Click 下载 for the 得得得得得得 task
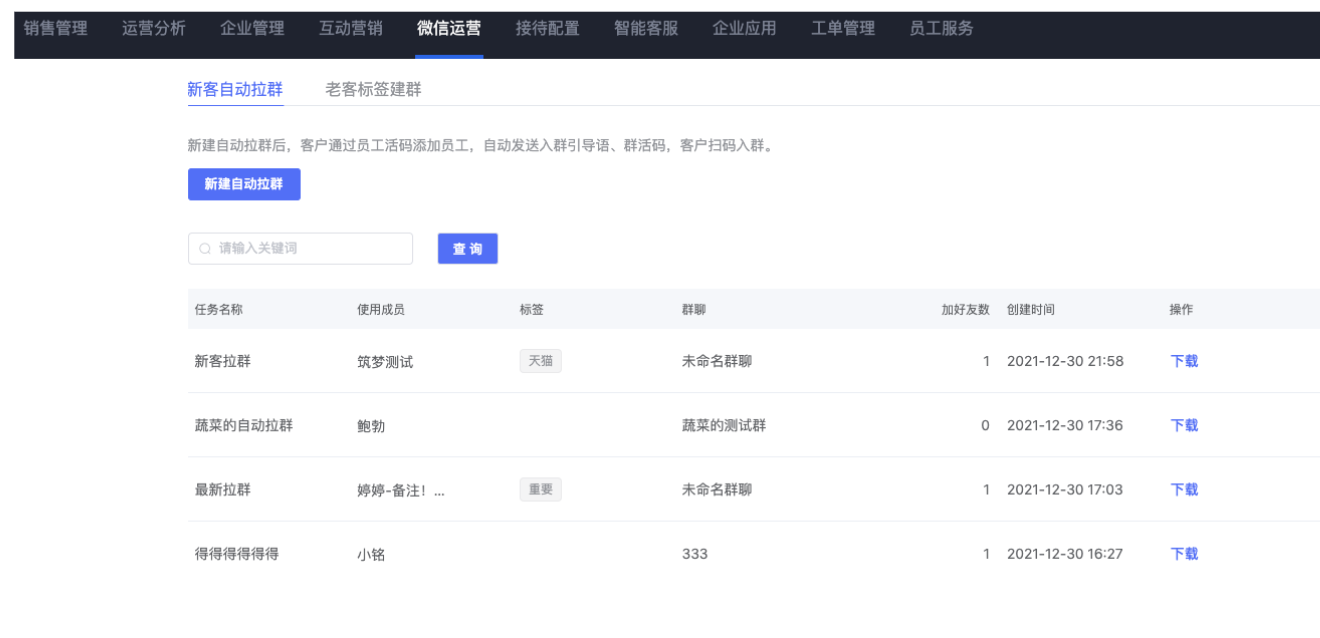Screen dimensions: 1320x638 1184,553
